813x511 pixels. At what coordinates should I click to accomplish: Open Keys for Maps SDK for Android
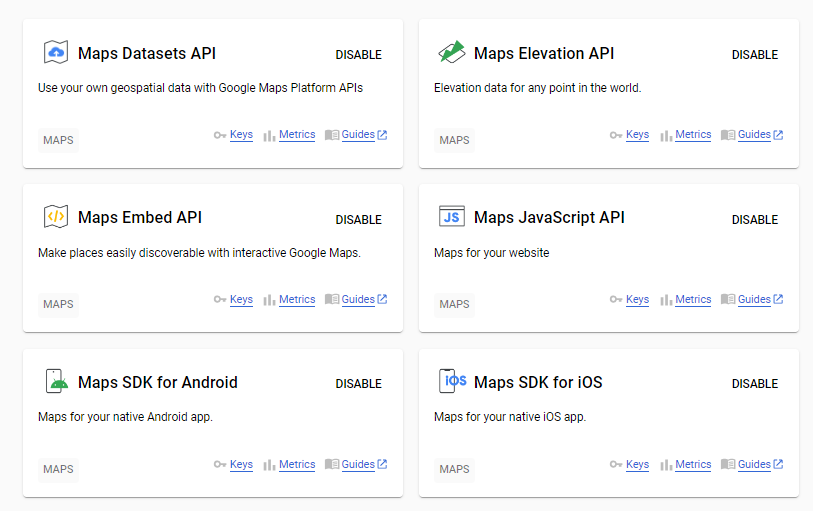coord(241,464)
